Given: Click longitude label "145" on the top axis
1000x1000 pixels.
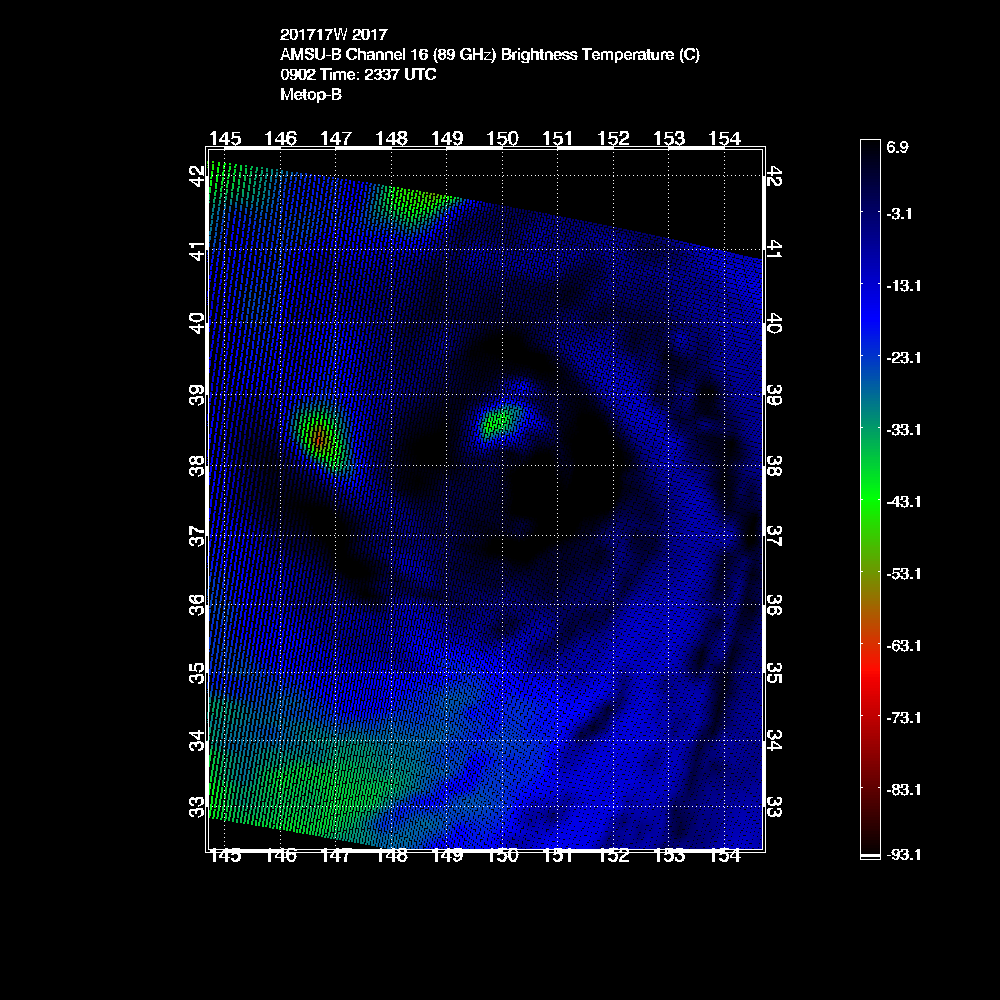Looking at the screenshot, I should click(225, 138).
